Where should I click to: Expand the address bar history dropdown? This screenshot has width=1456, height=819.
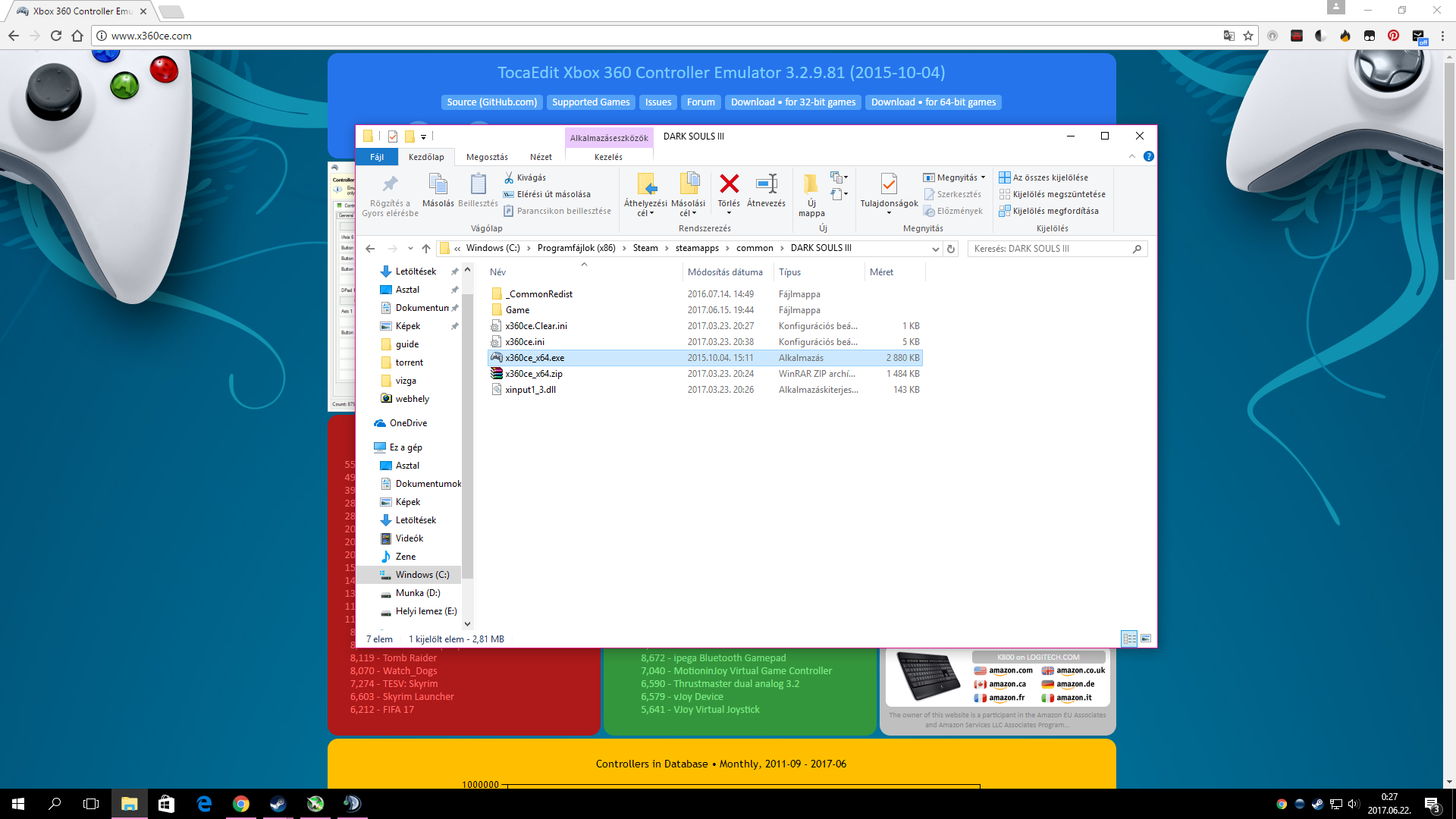pyautogui.click(x=935, y=249)
